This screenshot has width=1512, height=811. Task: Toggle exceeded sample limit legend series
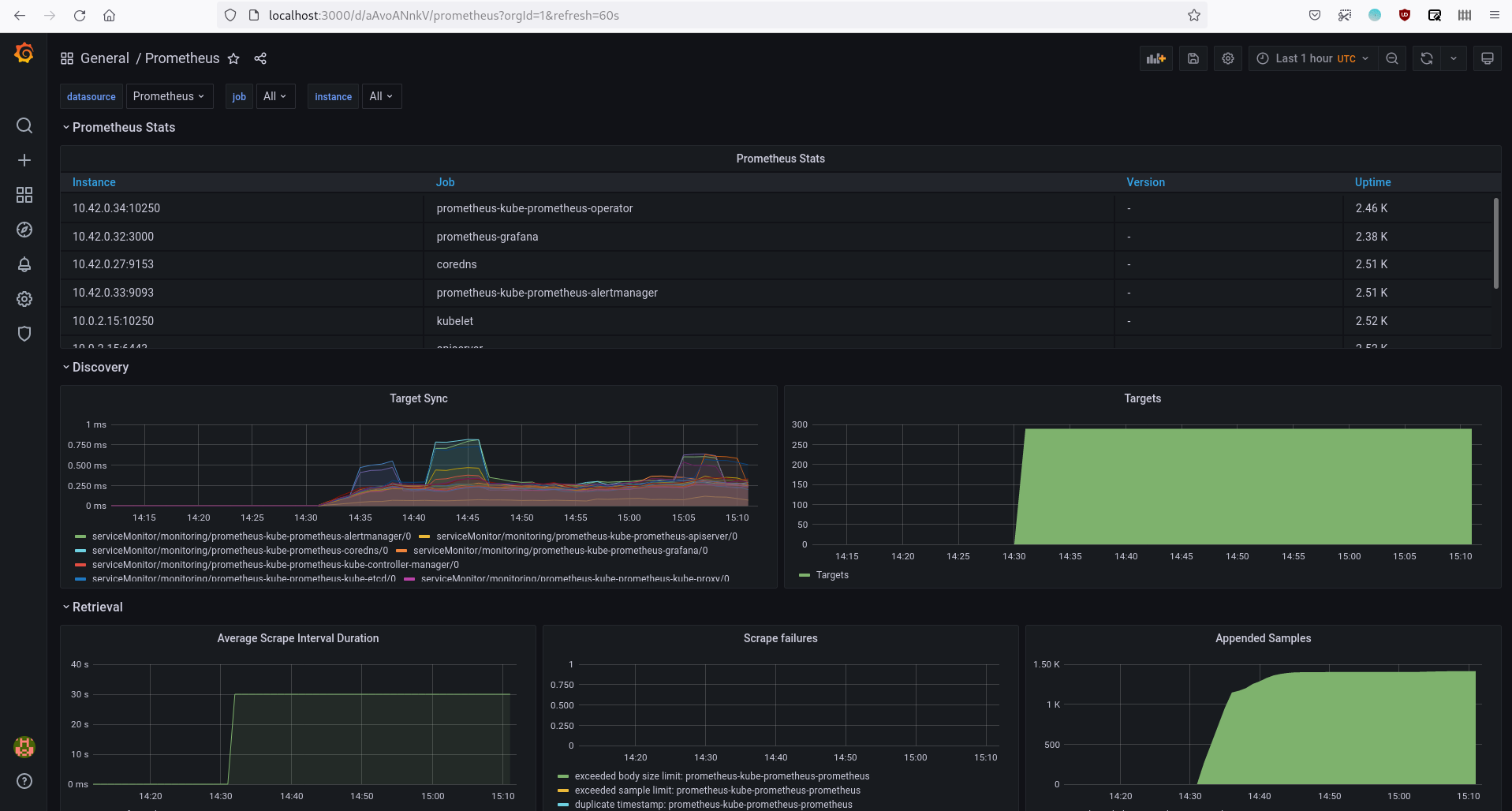pos(717,790)
